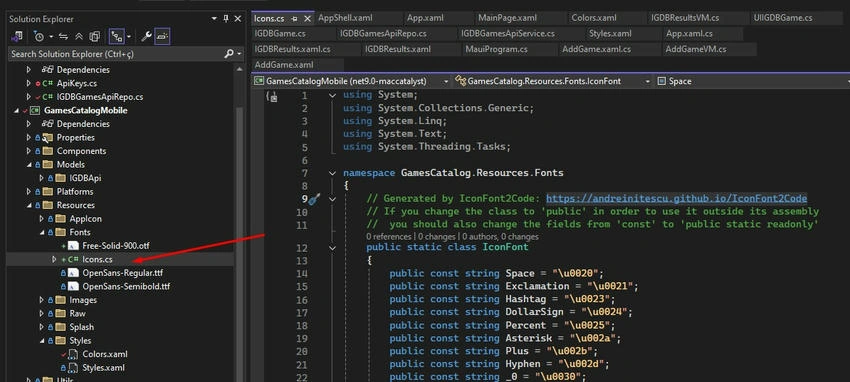Open the GamesCatalog.Resources.Fonts.IconFont type dropdown
This screenshot has height=382, width=850.
point(647,81)
